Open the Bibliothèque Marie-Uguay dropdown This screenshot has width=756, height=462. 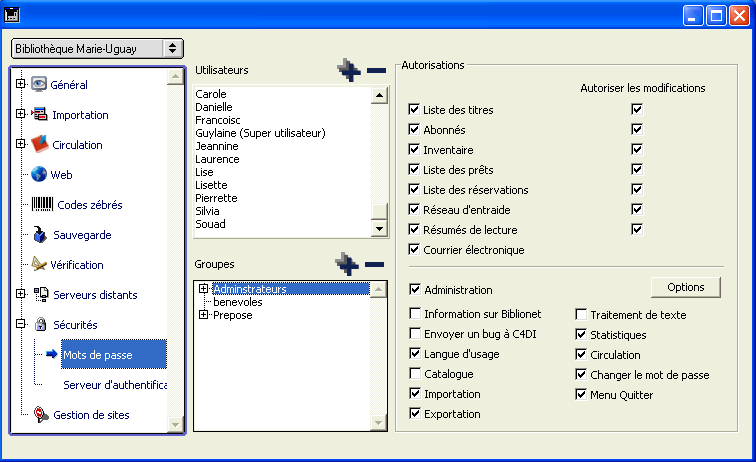(x=97, y=48)
